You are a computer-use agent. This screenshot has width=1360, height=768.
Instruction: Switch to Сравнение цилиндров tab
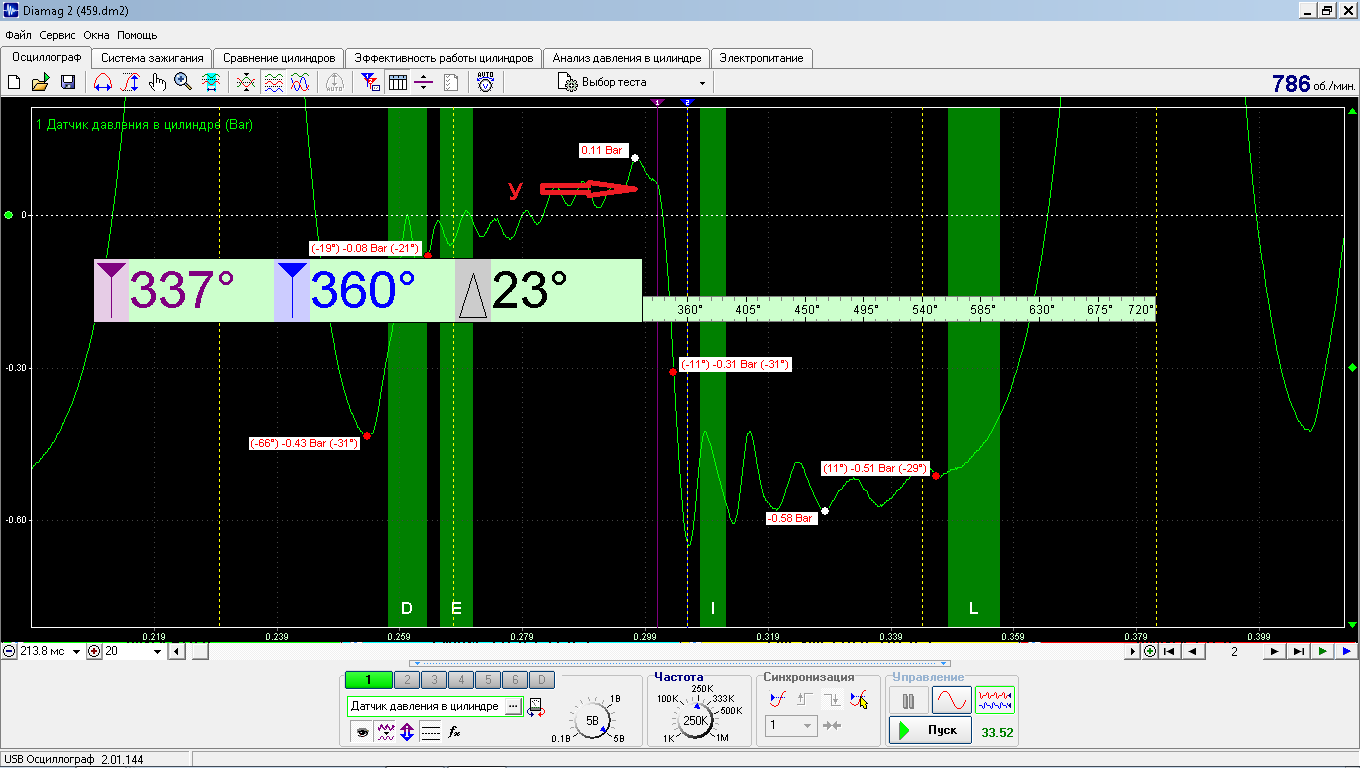(279, 58)
